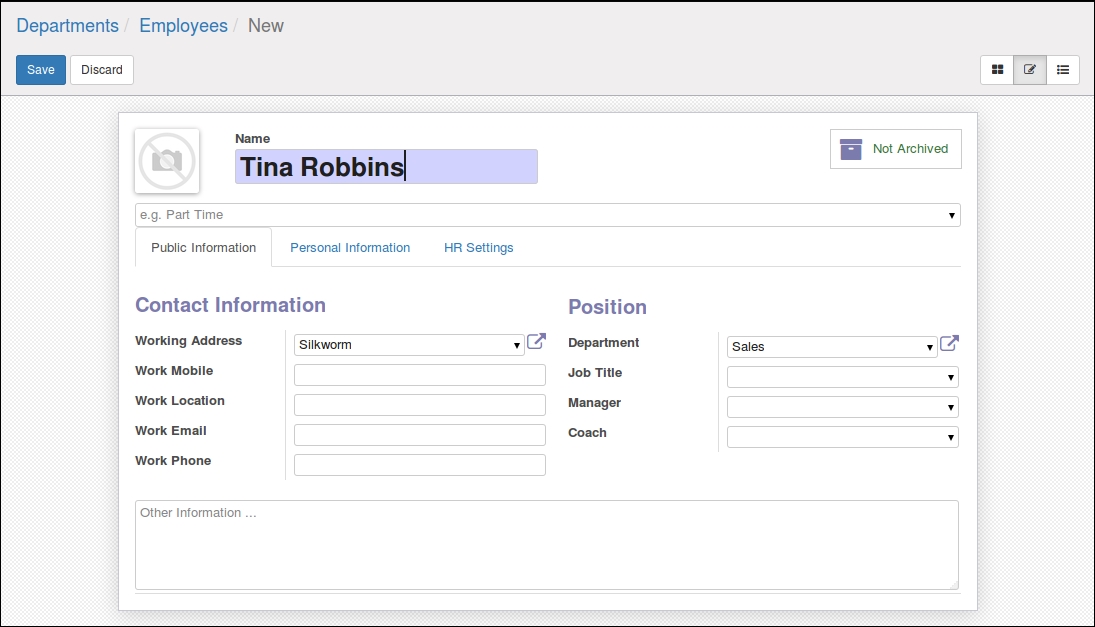Click the 'Manager' label
The width and height of the screenshot is (1095, 627).
coord(594,403)
